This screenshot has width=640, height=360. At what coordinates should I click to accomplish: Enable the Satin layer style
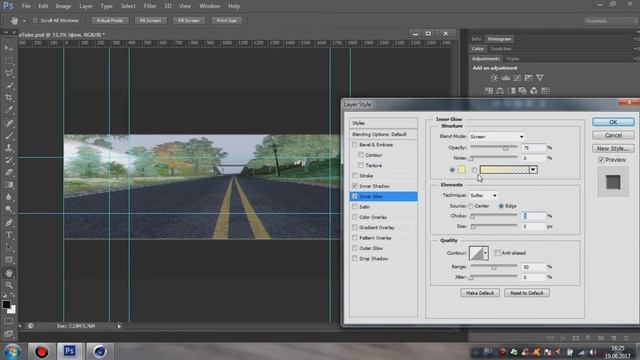coord(355,207)
